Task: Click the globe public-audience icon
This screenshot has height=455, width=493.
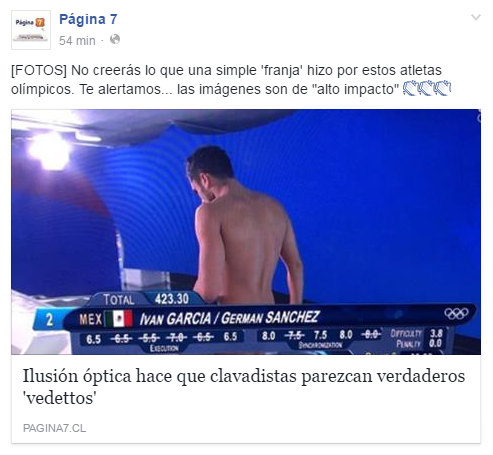Action: click(115, 40)
